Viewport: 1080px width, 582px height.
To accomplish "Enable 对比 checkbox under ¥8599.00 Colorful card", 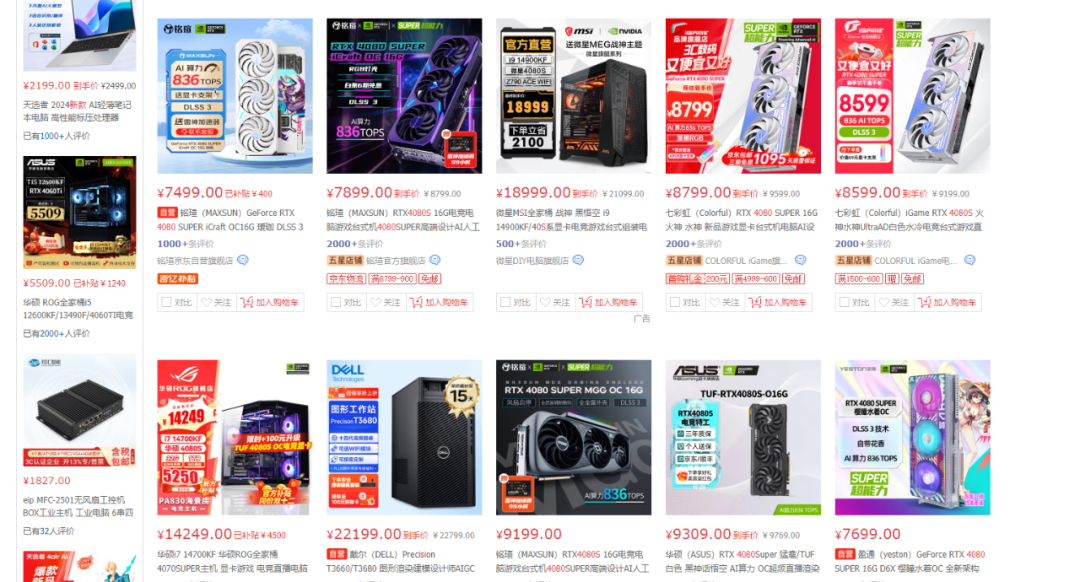I will (x=844, y=302).
